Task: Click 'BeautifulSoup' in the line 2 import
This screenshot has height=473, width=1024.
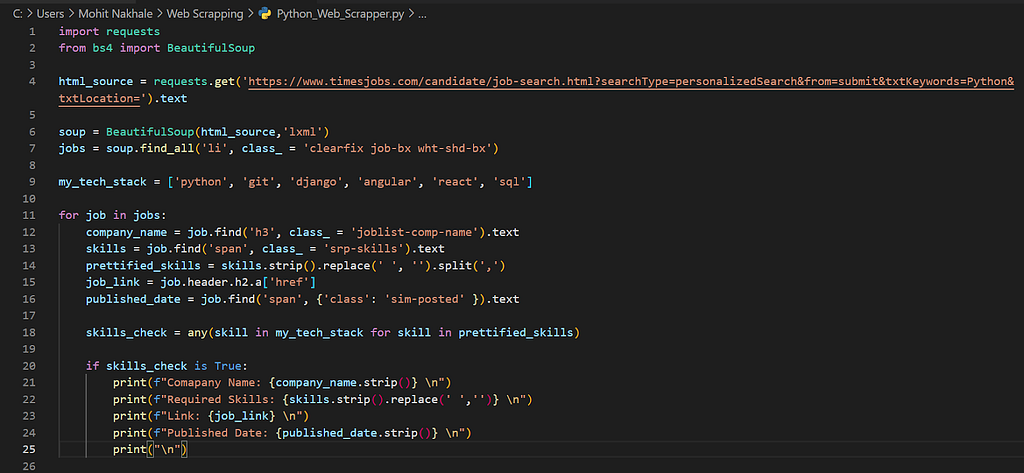Action: pos(211,48)
